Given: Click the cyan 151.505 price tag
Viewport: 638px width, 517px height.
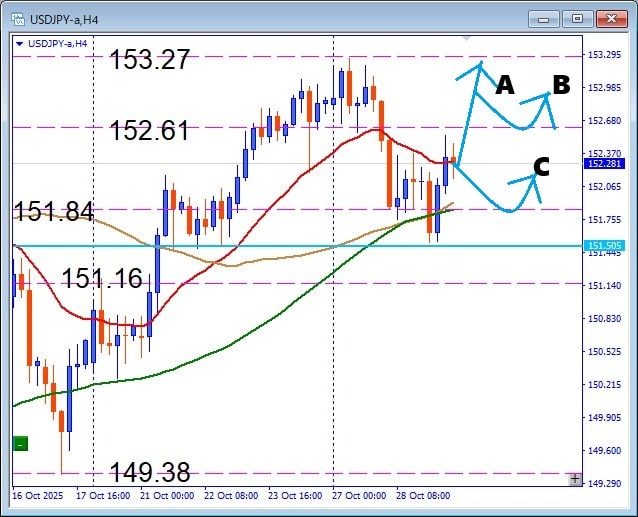Looking at the screenshot, I should pos(606,245).
